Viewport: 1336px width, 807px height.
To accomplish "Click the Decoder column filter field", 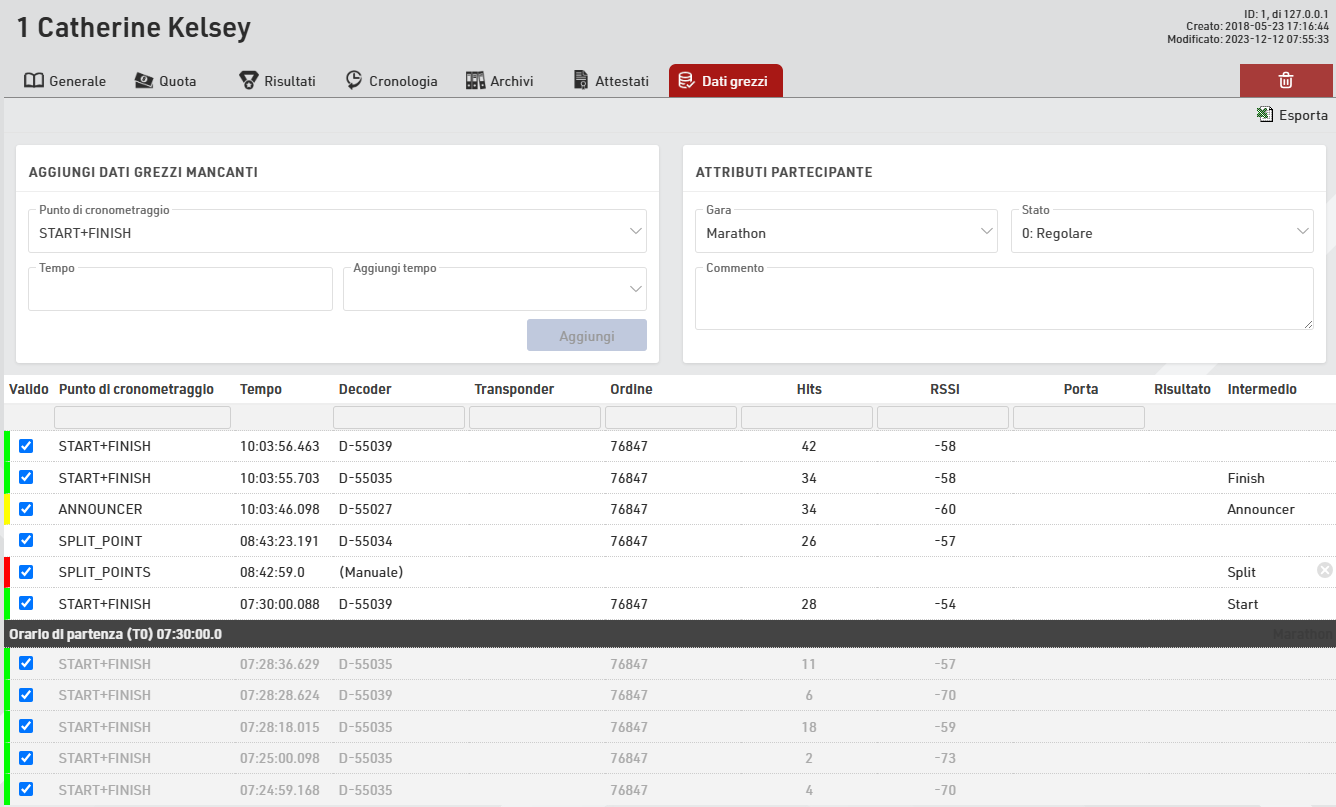I will (x=398, y=417).
